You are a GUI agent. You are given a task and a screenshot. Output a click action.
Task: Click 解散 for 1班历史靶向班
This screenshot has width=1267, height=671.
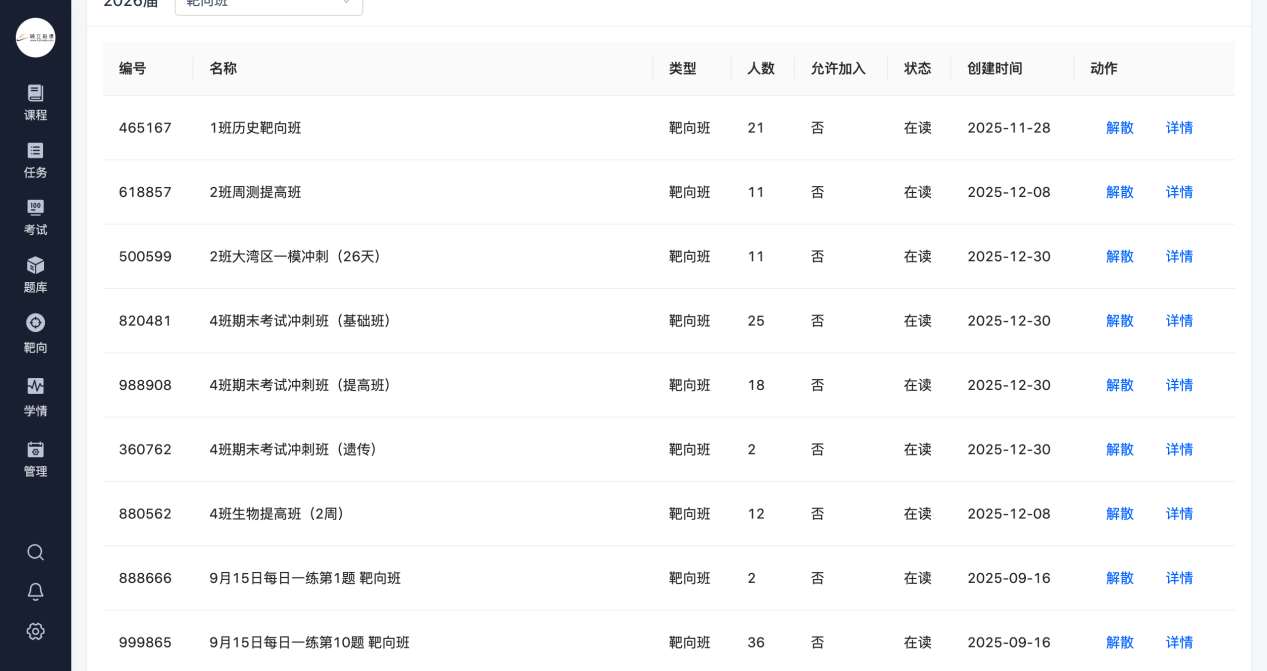1119,128
